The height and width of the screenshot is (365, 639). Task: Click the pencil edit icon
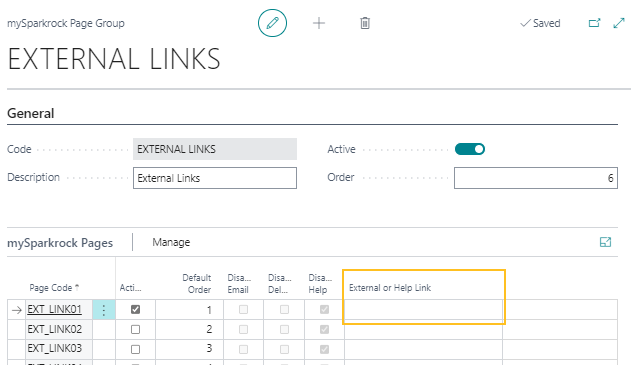tap(272, 23)
